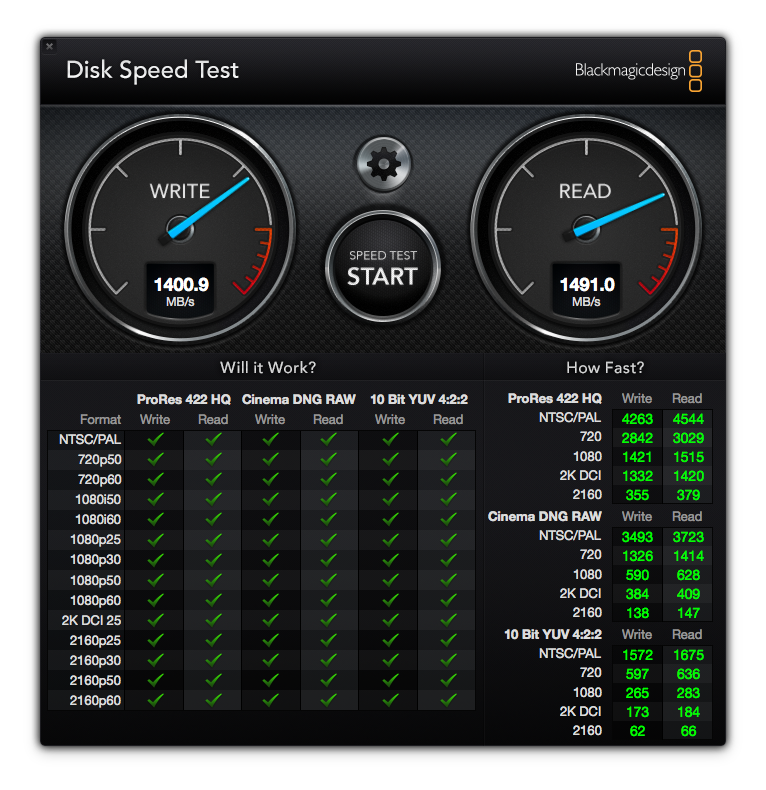766x790 pixels.
Task: Click Cinema DNG RAW write checkmark for 2160p60
Action: 271,700
